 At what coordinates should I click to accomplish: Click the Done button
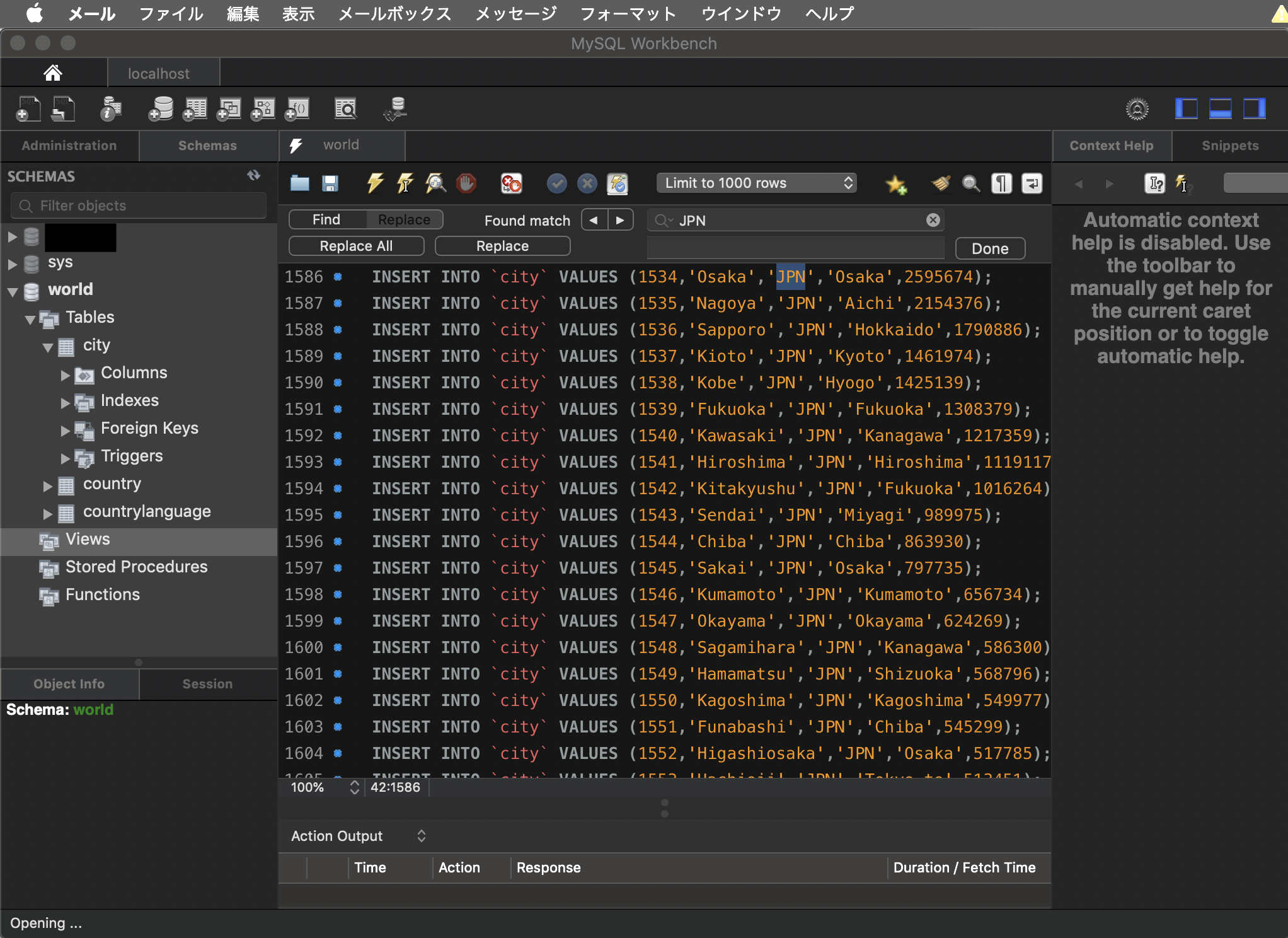click(989, 248)
